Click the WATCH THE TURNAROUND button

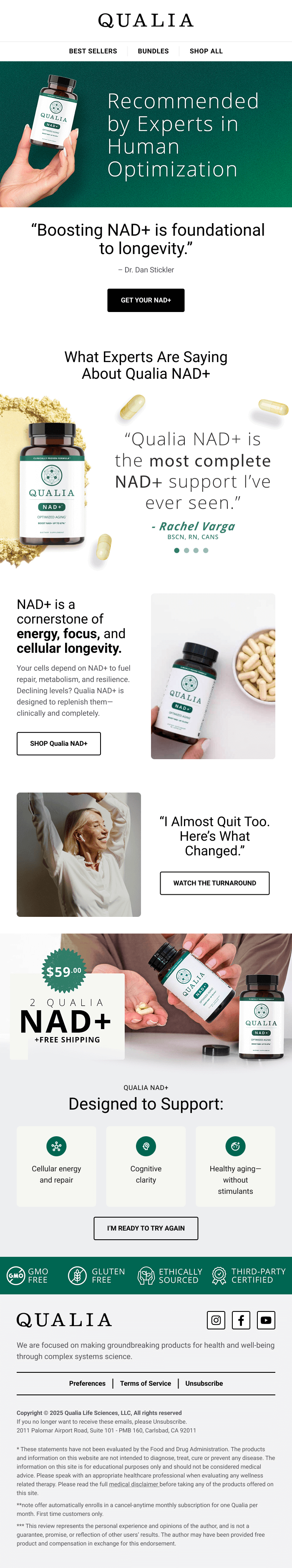pos(215,883)
